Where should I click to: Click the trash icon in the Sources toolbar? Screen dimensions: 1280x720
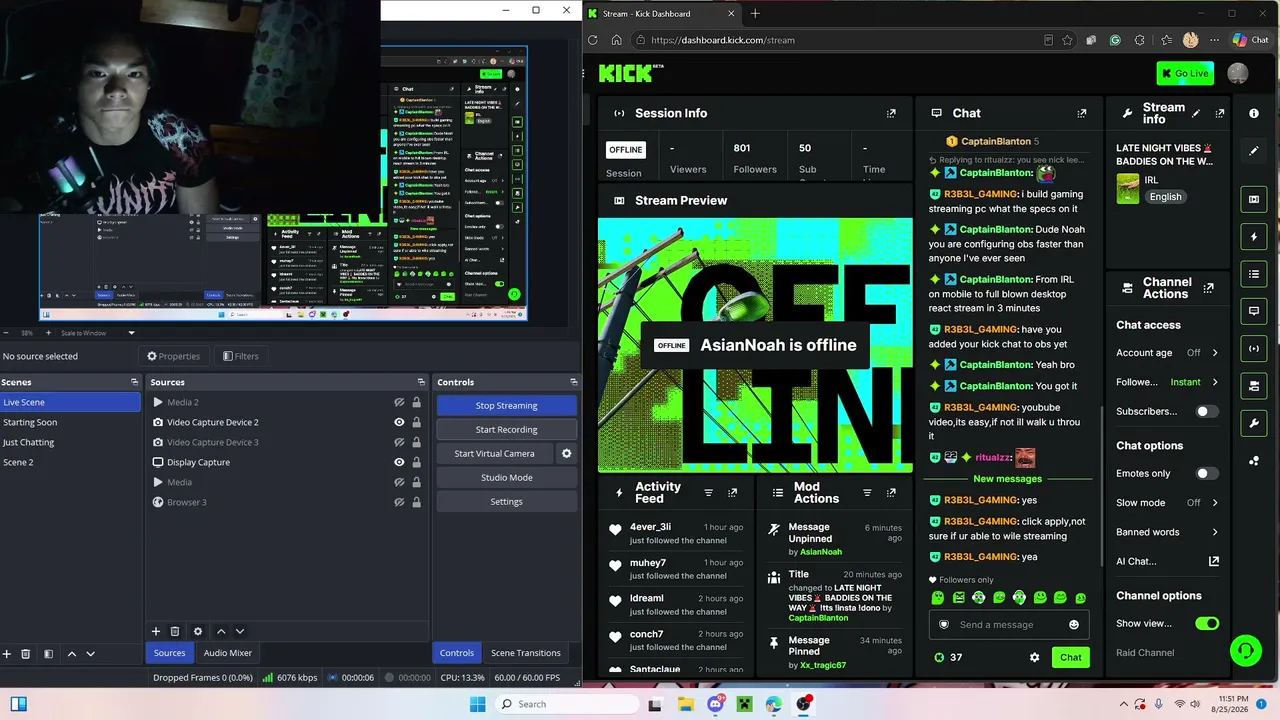tap(175, 631)
